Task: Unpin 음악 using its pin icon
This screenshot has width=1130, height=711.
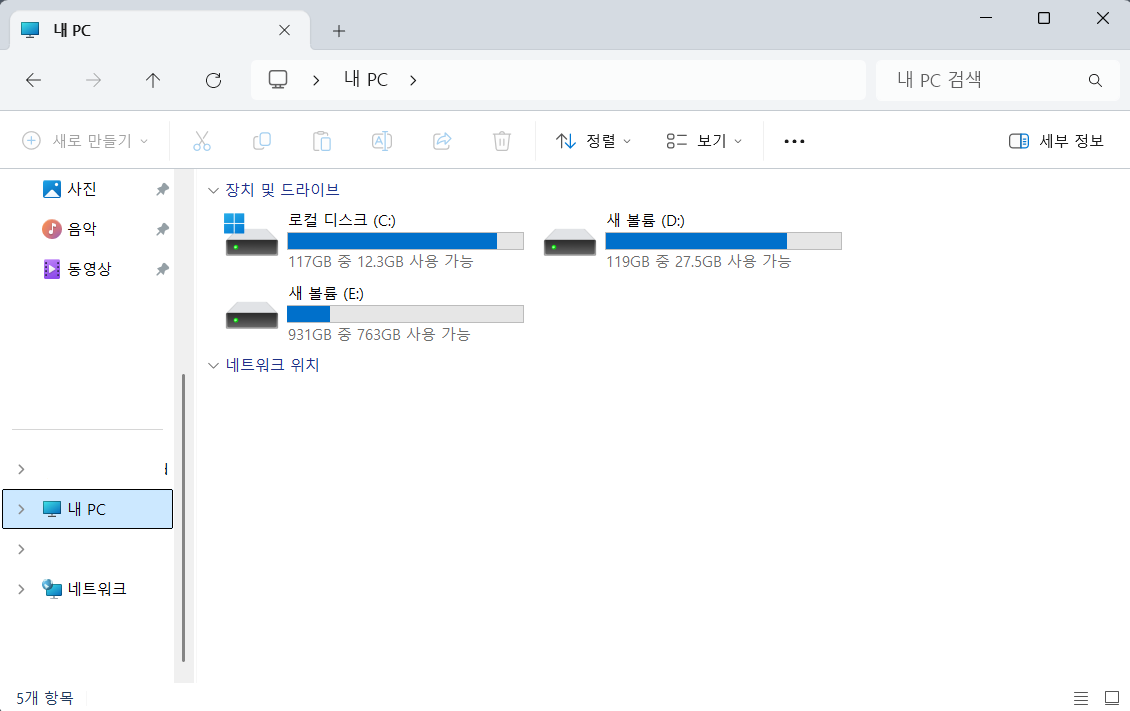Action: click(162, 229)
